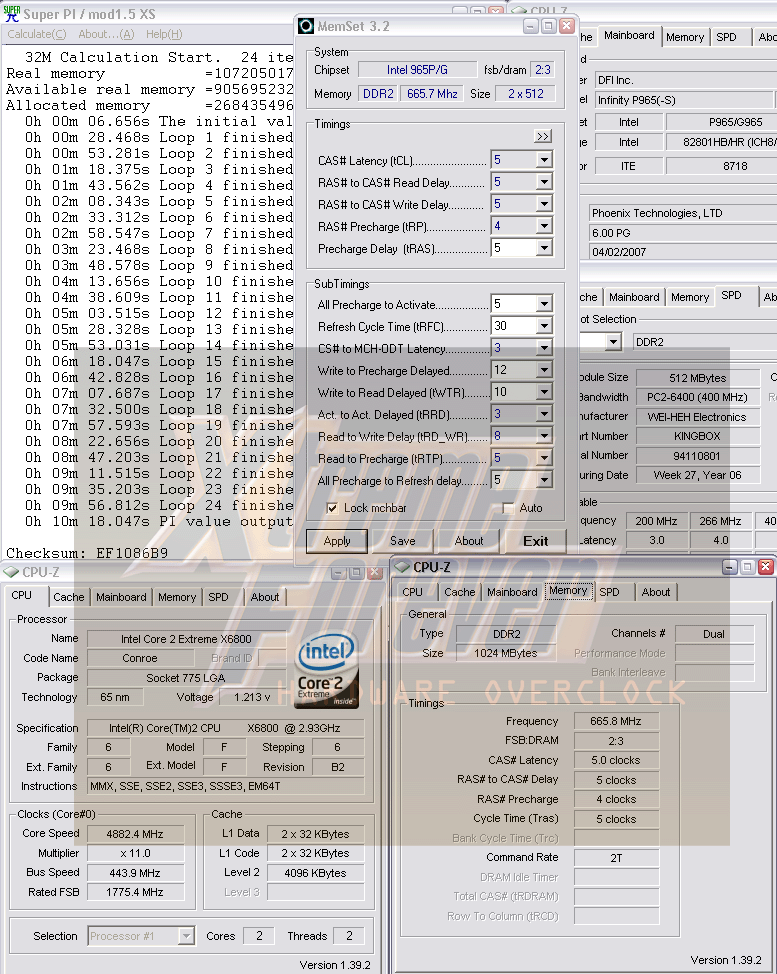Viewport: 777px width, 974px height.
Task: Minimize the MemSet 3.2 window
Action: coord(530,26)
